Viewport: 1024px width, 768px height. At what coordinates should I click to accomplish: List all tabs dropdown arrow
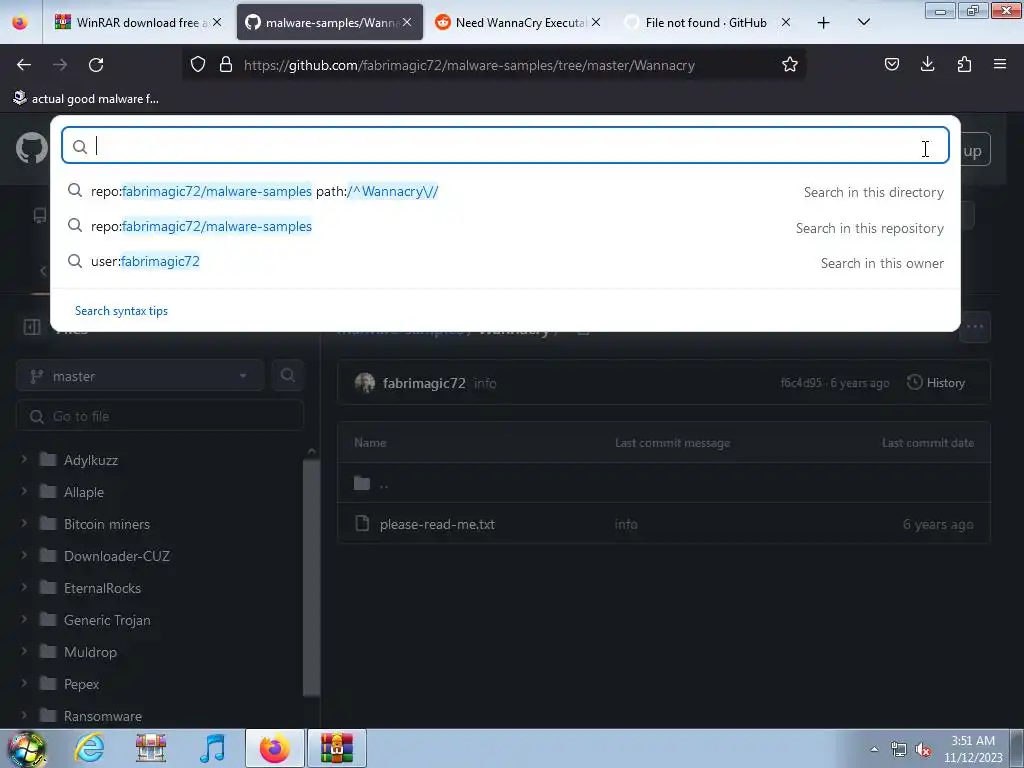[x=863, y=22]
